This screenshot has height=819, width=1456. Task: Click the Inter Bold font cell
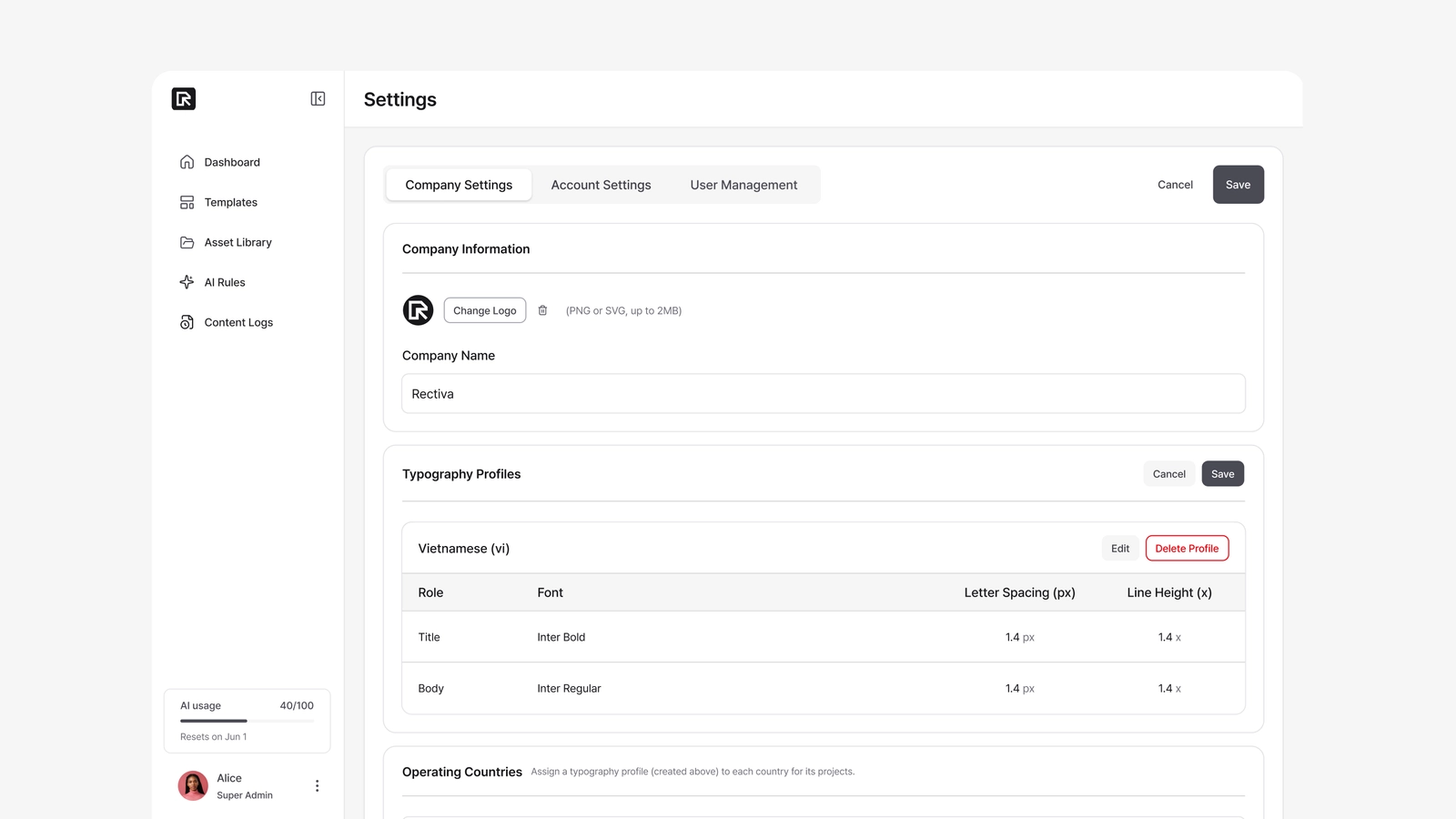click(x=561, y=637)
